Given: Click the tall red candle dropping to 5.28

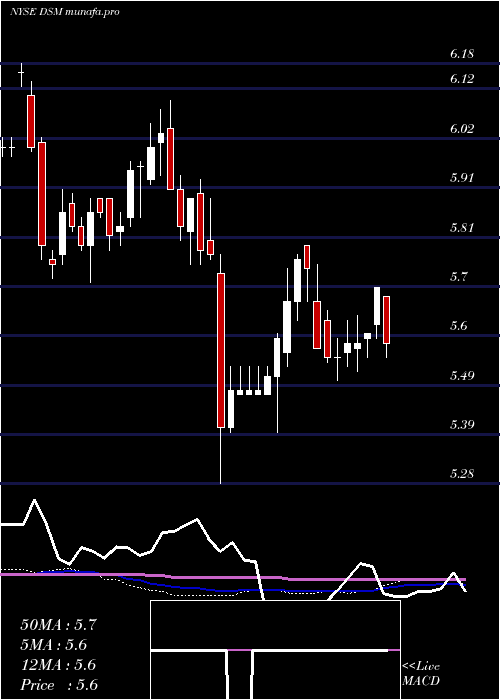Looking at the screenshot, I should click(x=221, y=350).
